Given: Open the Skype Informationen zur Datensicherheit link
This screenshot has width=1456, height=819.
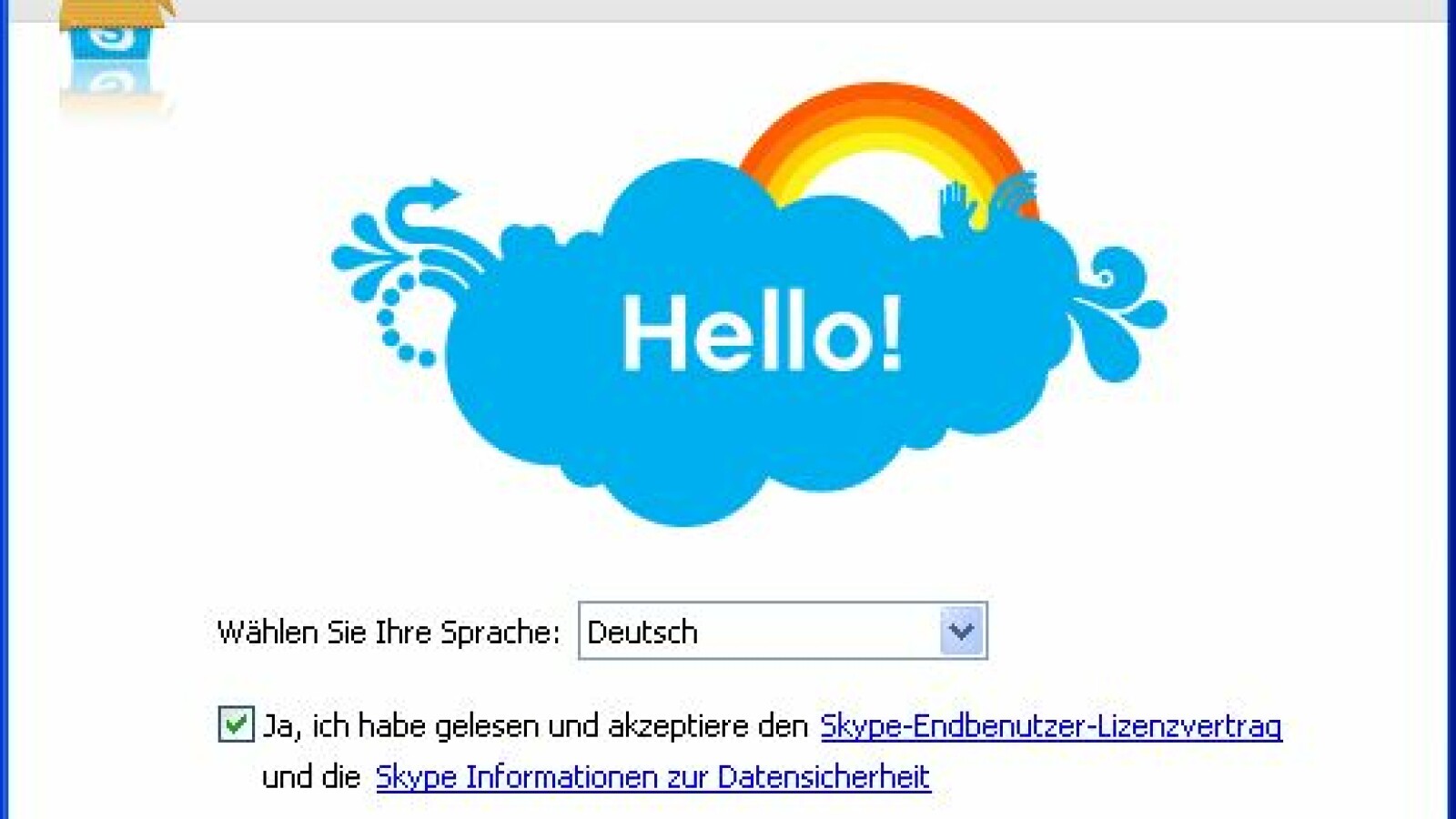Looking at the screenshot, I should coord(652,777).
